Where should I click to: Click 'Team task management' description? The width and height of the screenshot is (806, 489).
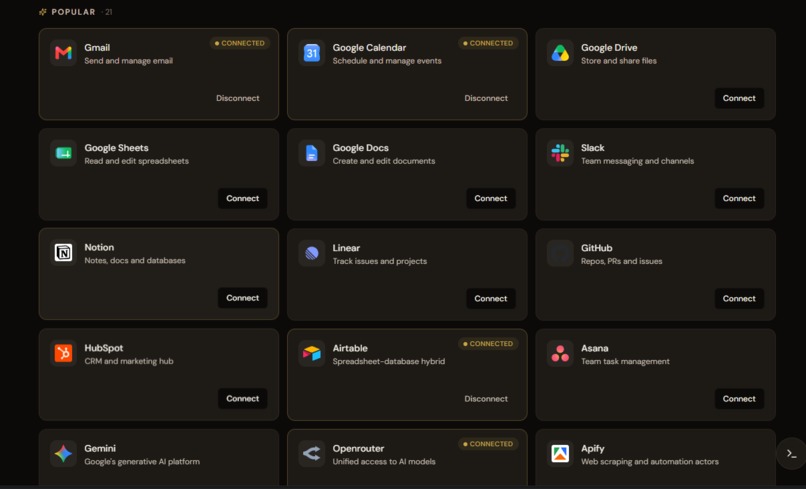(x=625, y=361)
